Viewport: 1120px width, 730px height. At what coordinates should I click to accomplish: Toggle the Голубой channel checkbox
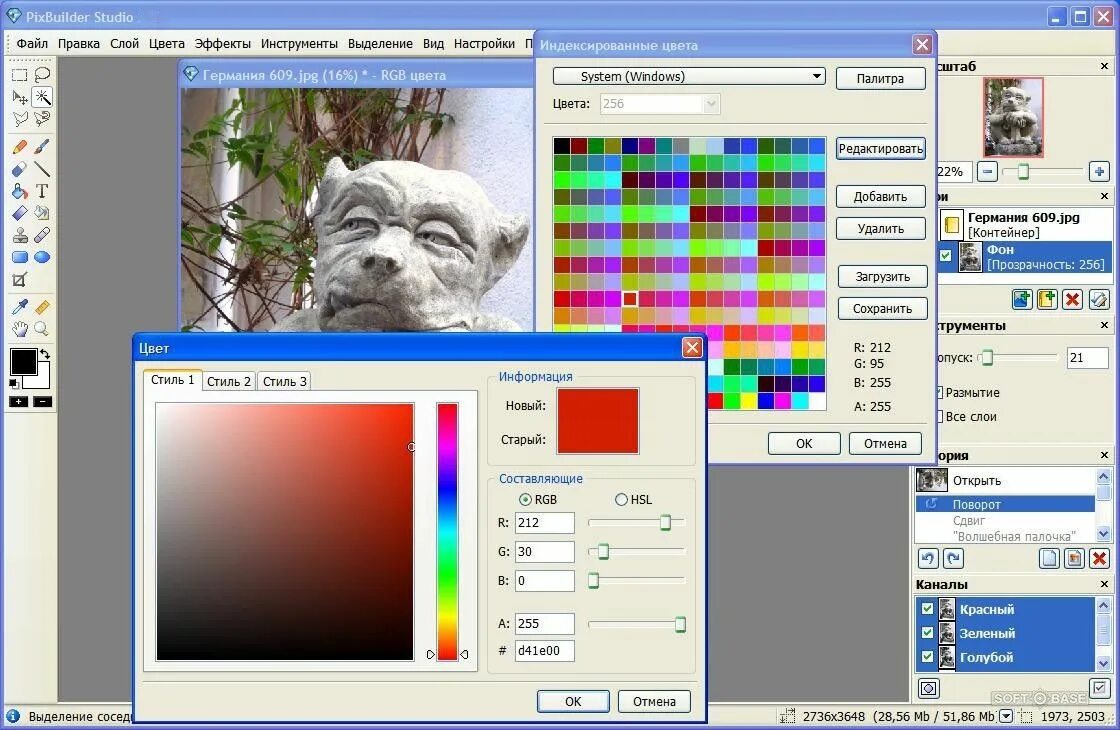point(927,657)
